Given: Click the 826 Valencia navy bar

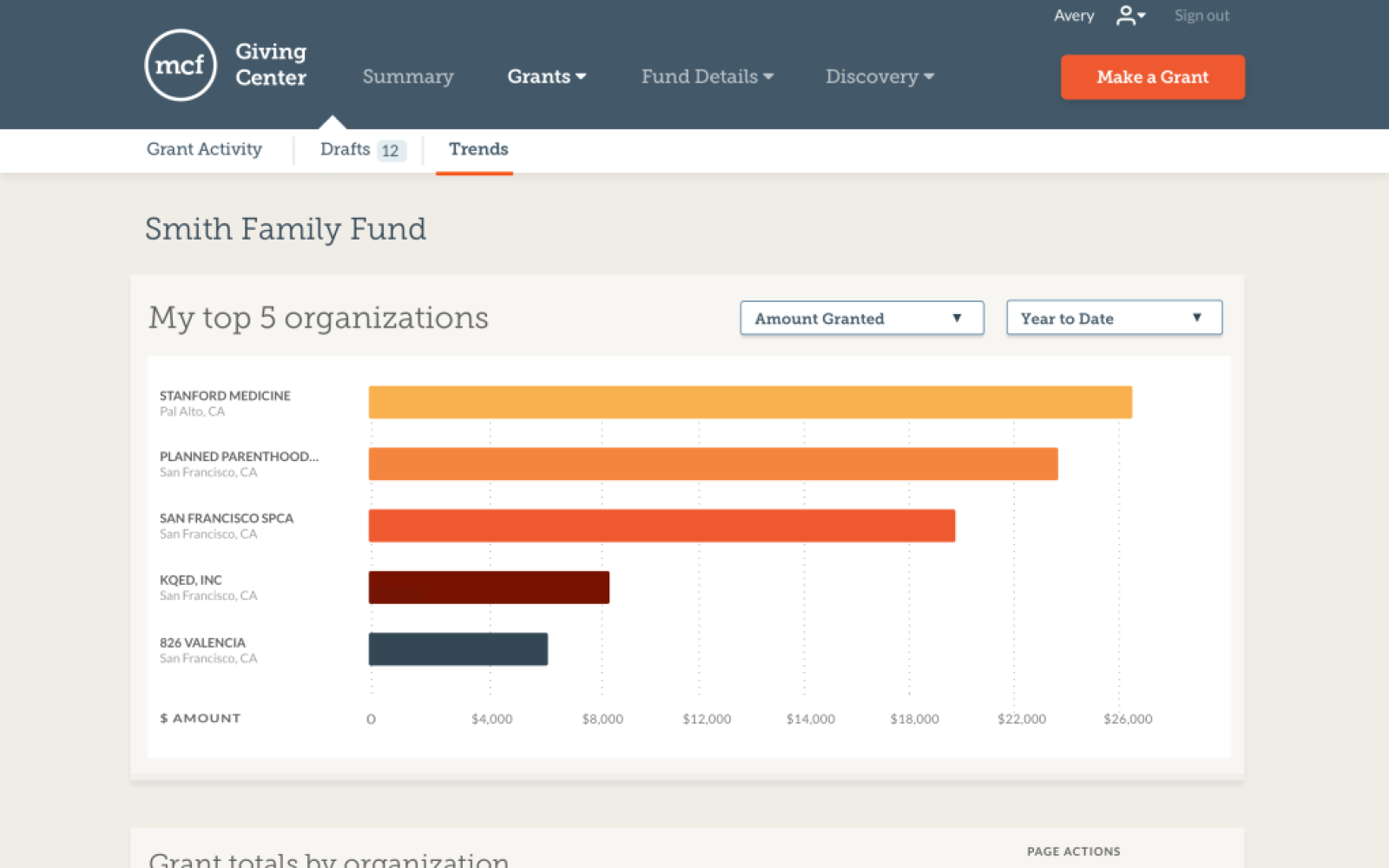Looking at the screenshot, I should pos(458,649).
